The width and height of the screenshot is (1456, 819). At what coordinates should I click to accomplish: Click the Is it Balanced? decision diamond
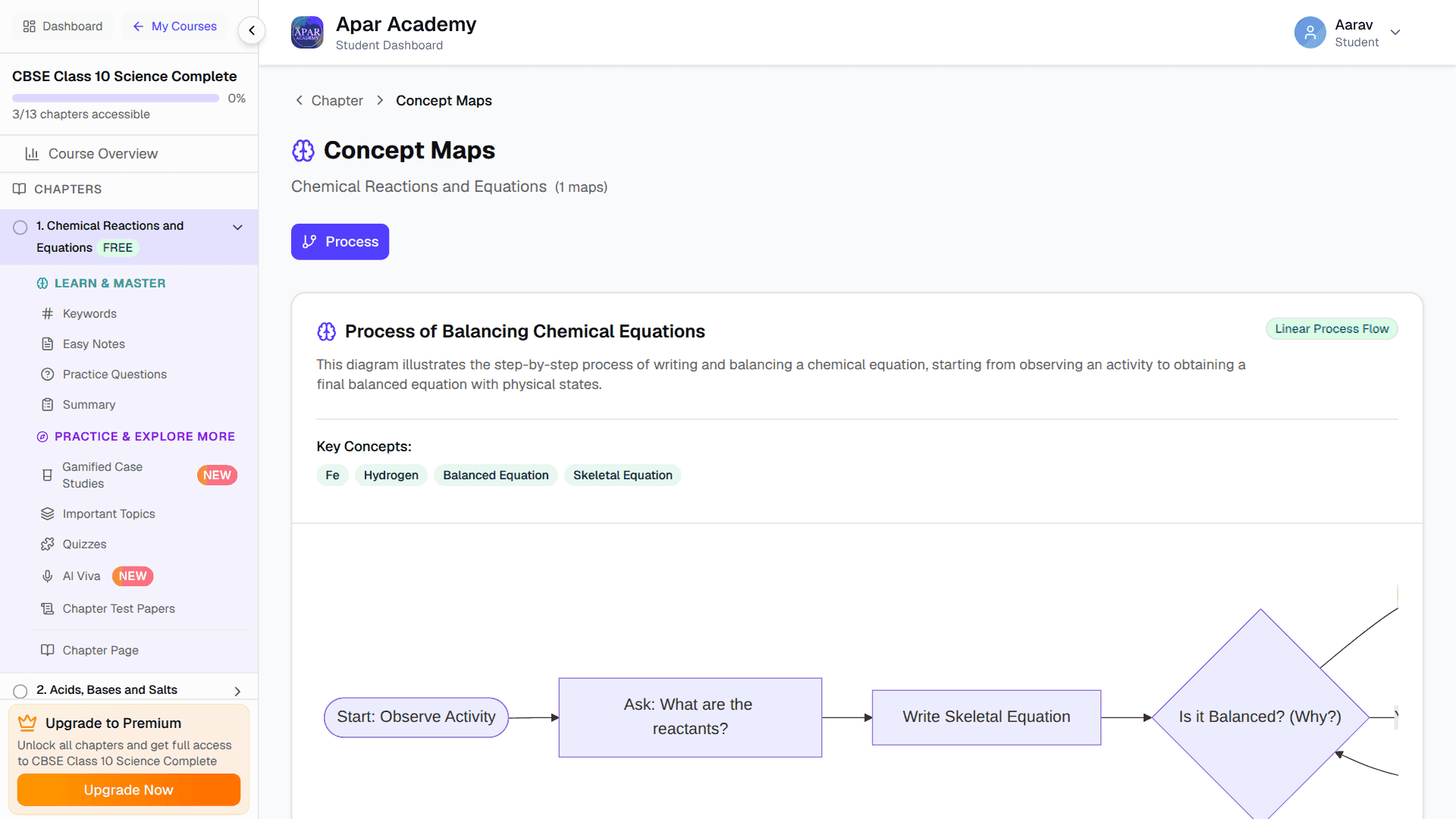pyautogui.click(x=1260, y=717)
